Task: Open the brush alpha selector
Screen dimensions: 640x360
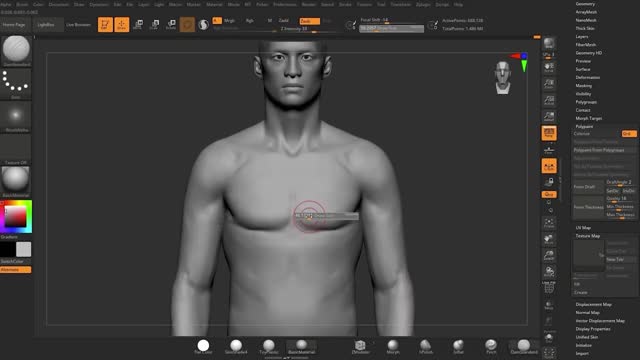Action: tap(16, 117)
